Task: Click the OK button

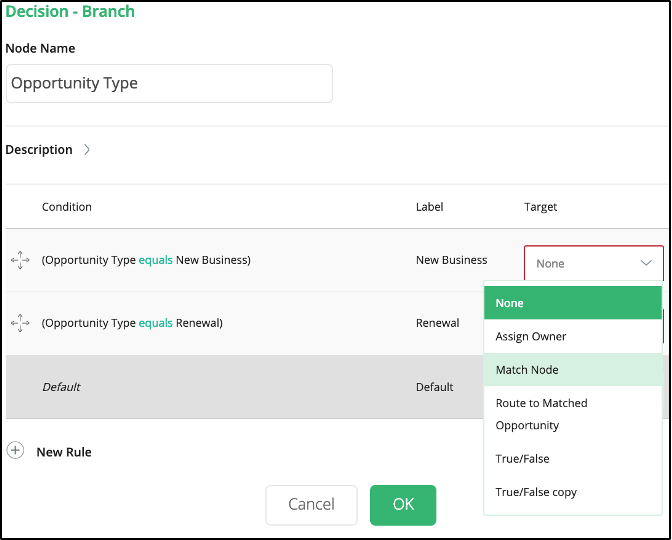Action: tap(403, 505)
